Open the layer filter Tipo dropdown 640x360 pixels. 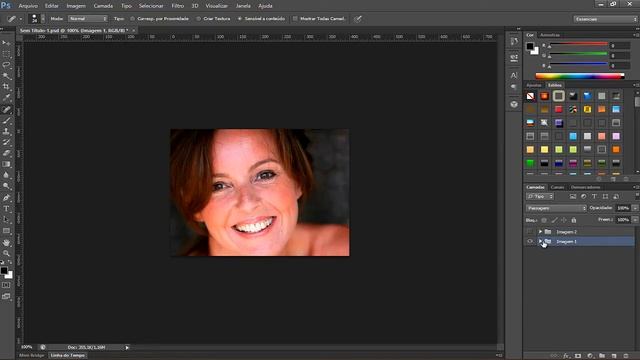tap(540, 197)
